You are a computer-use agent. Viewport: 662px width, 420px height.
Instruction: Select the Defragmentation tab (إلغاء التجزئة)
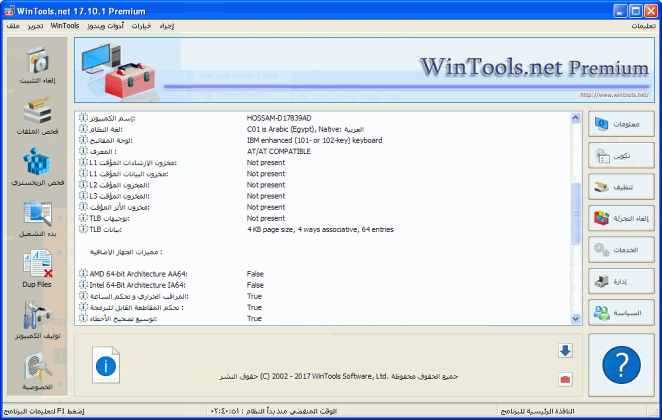621,218
